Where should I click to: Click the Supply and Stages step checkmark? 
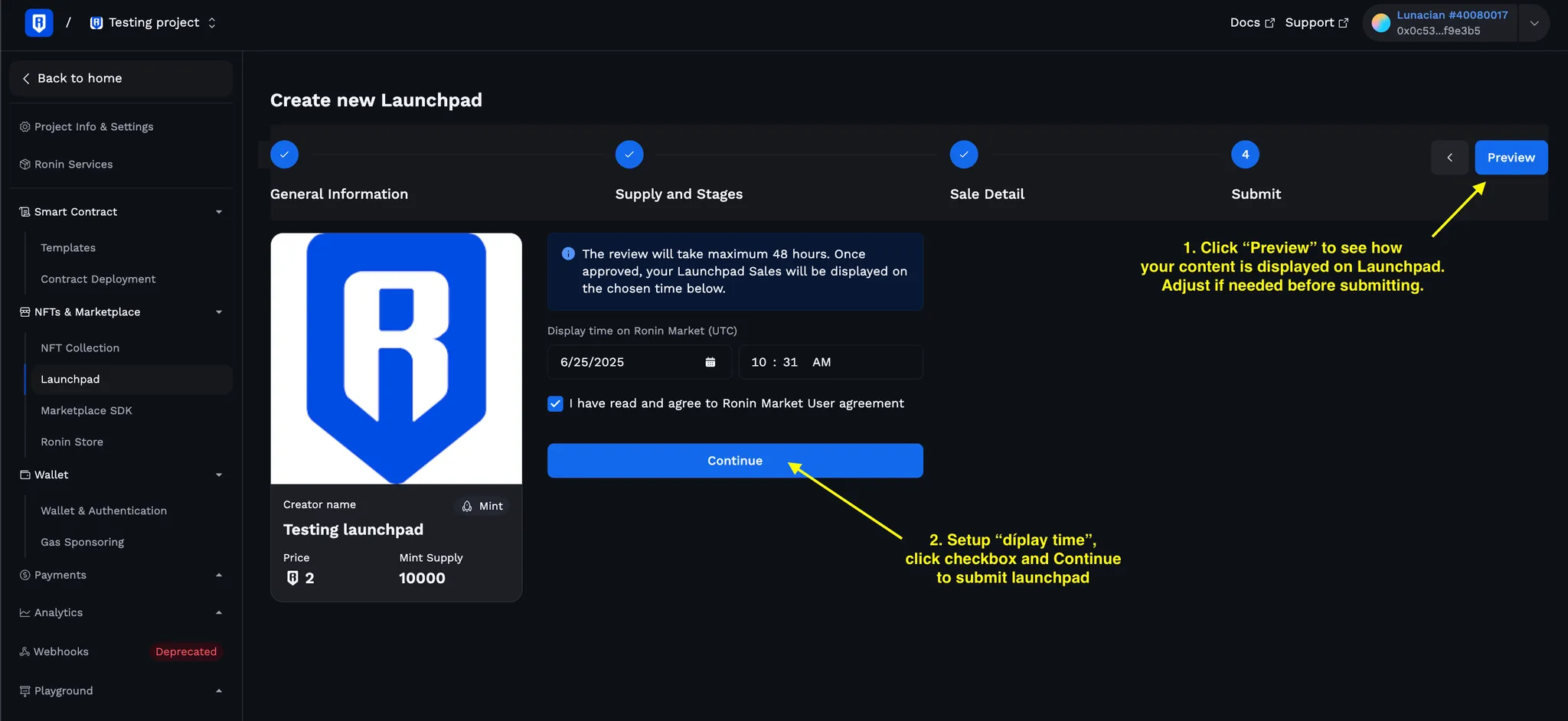629,155
